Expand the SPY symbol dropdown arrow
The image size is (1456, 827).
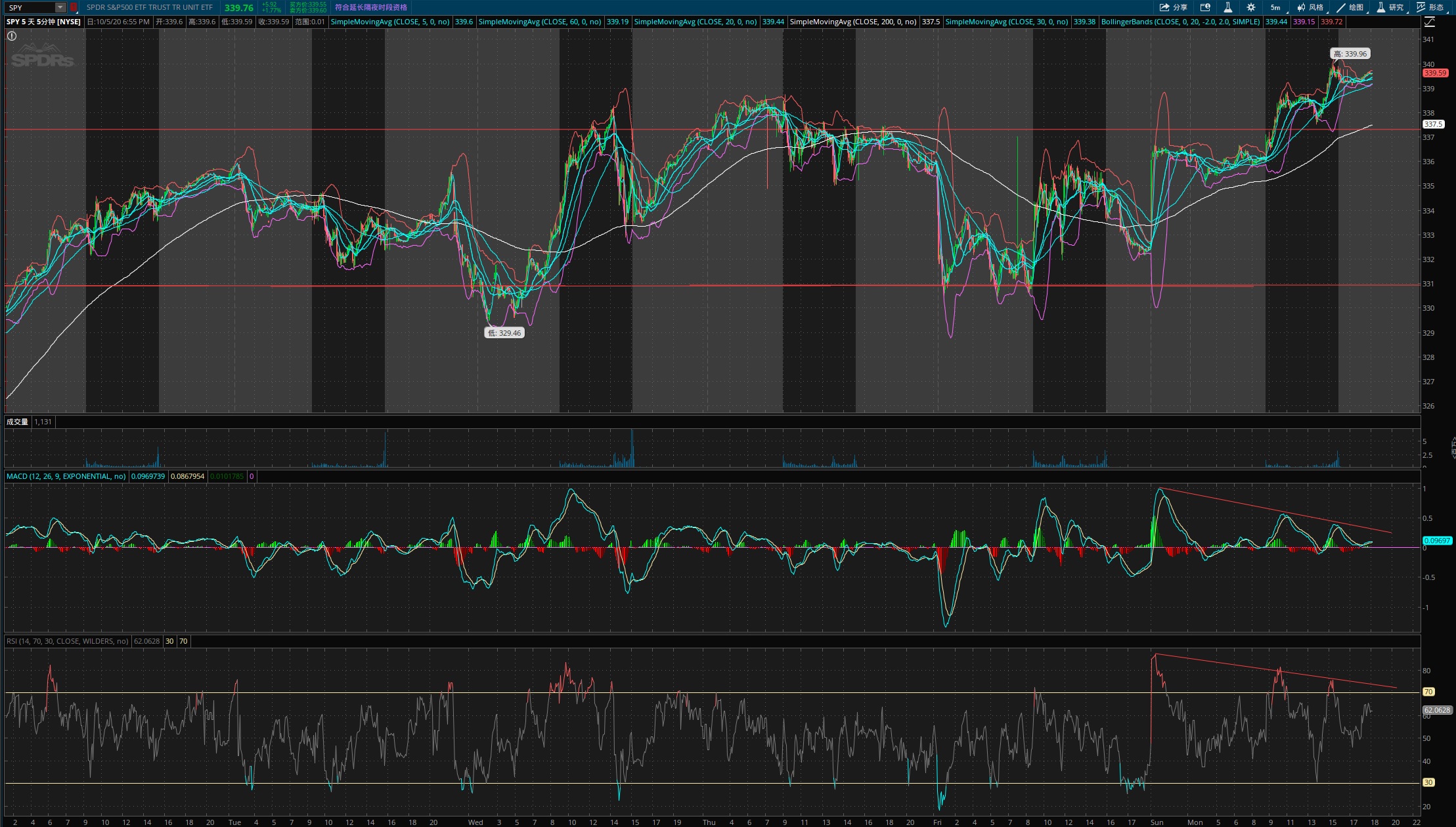60,7
